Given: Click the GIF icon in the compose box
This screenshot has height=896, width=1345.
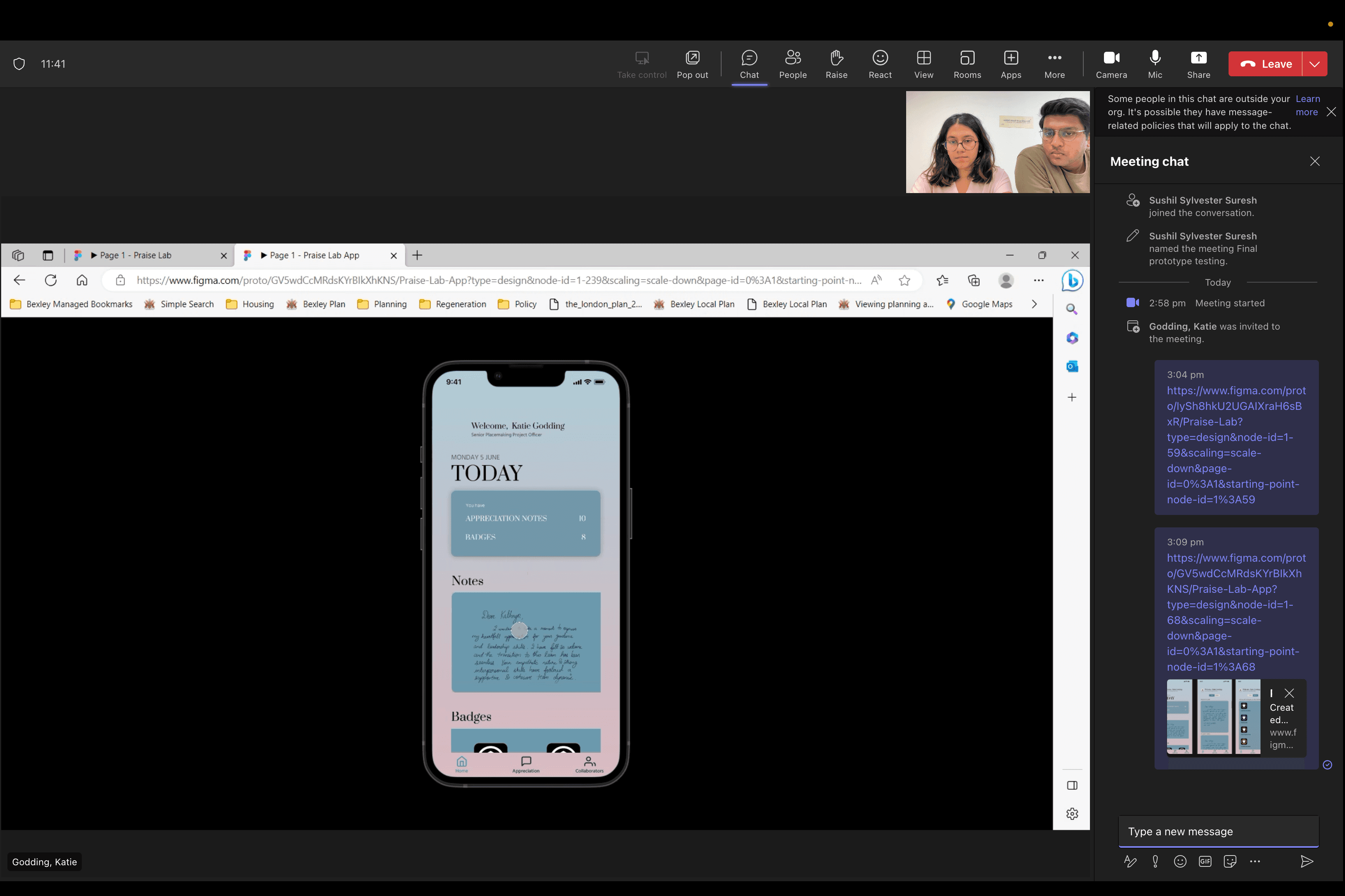Looking at the screenshot, I should pyautogui.click(x=1205, y=861).
